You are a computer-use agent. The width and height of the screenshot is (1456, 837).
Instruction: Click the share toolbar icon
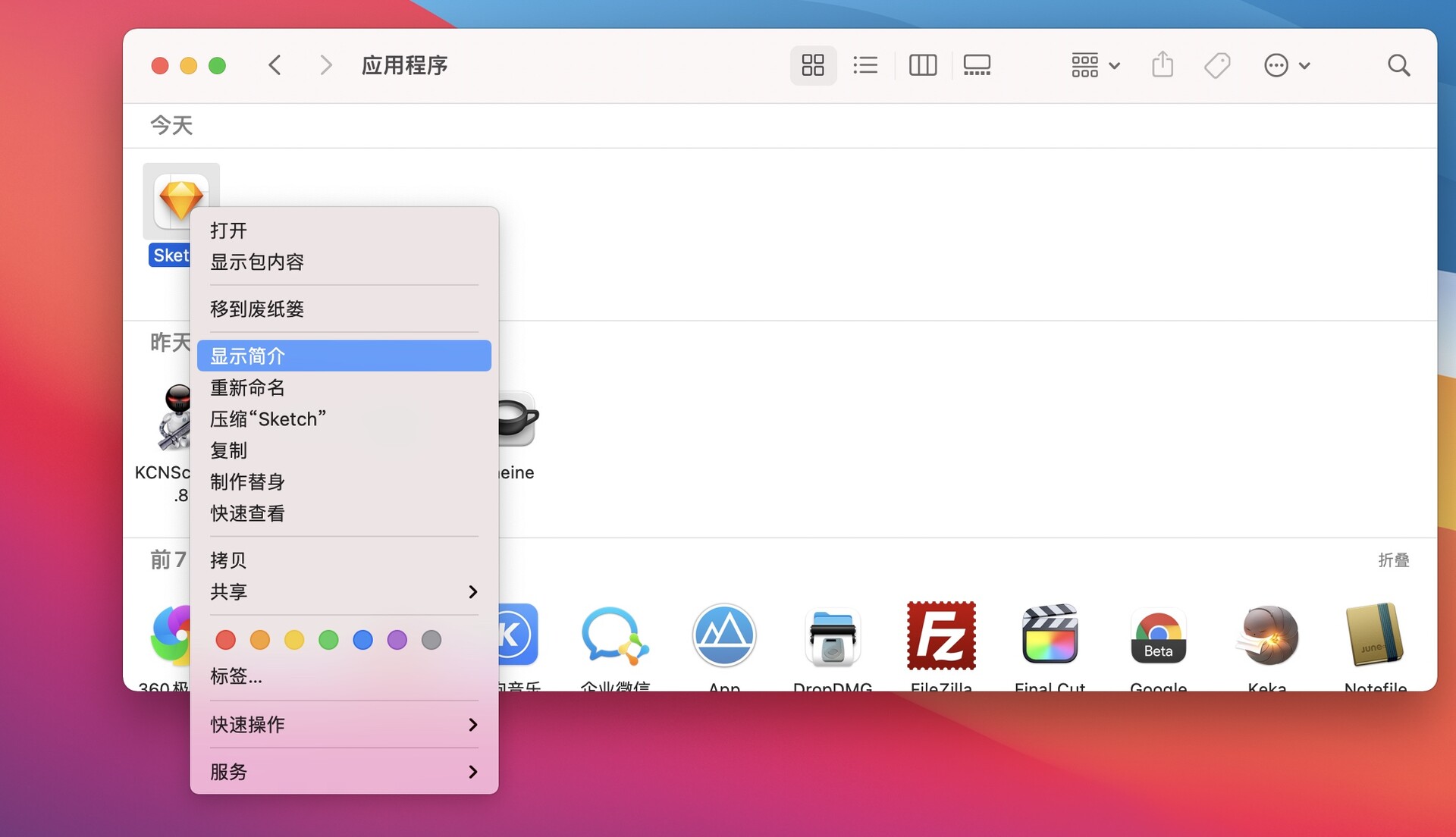pos(1162,65)
